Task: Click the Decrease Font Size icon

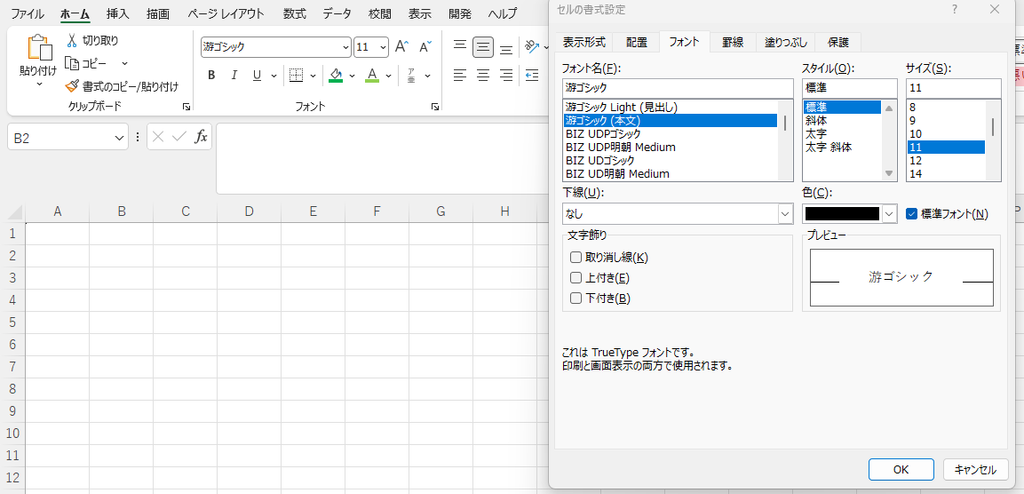Action: tap(425, 46)
